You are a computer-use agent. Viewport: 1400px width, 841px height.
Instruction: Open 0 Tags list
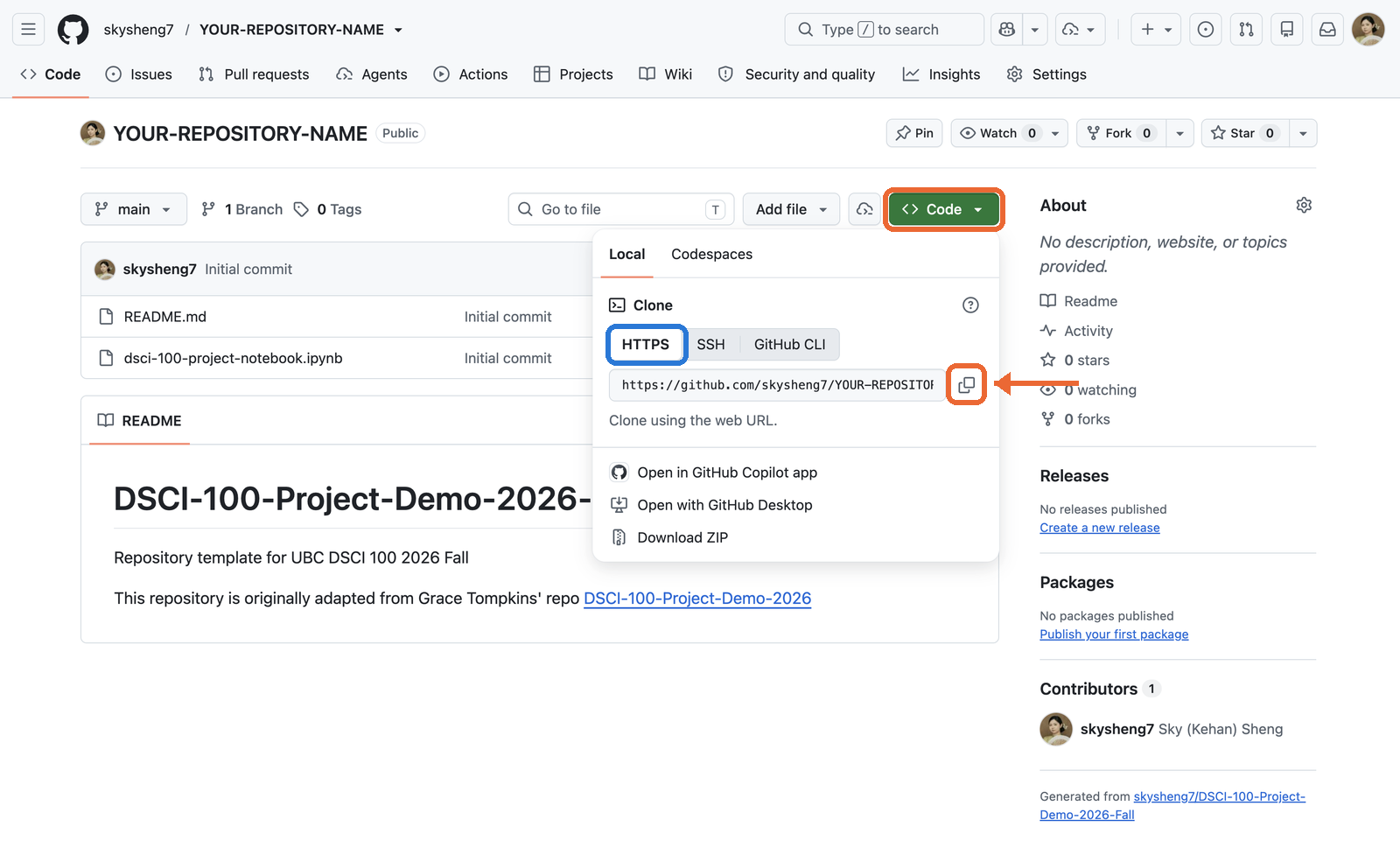[x=328, y=209]
